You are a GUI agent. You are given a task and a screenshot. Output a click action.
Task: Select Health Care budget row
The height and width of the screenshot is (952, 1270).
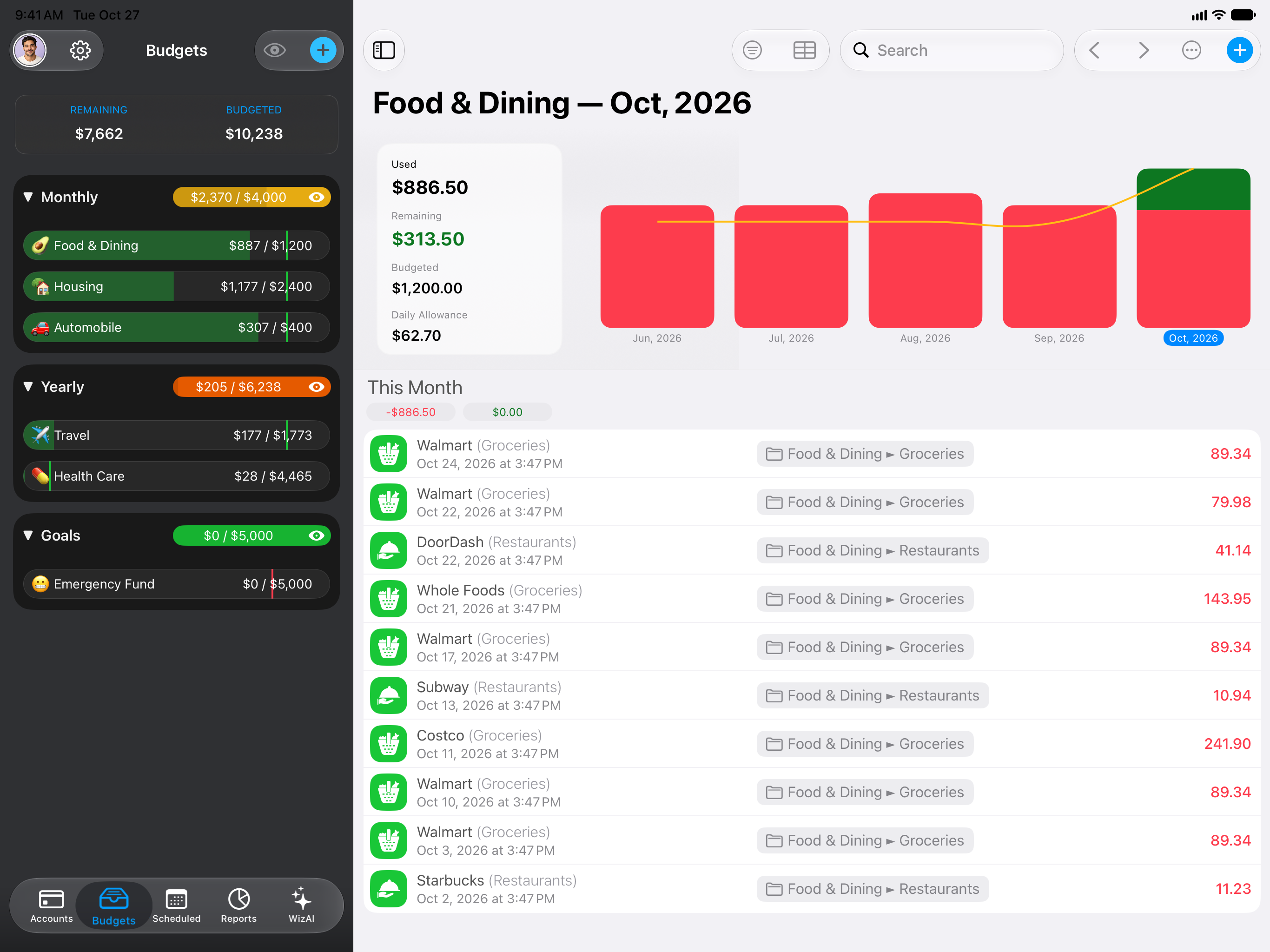(x=176, y=476)
